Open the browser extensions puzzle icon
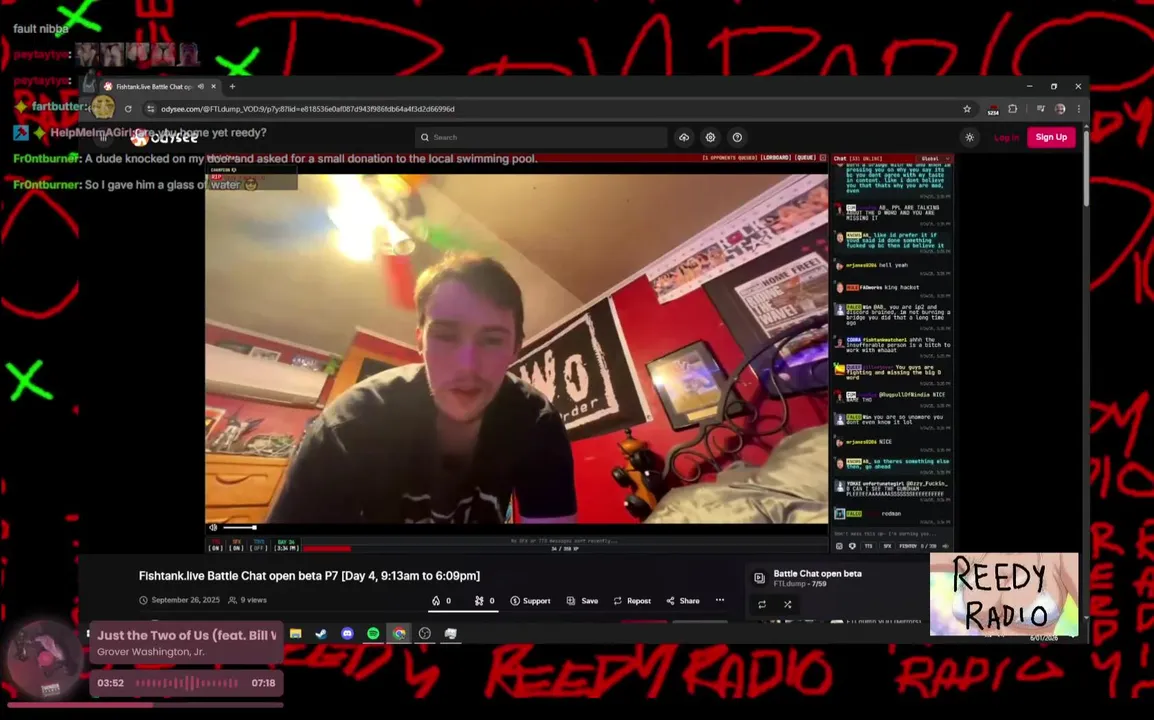This screenshot has width=1154, height=720. tap(1013, 109)
